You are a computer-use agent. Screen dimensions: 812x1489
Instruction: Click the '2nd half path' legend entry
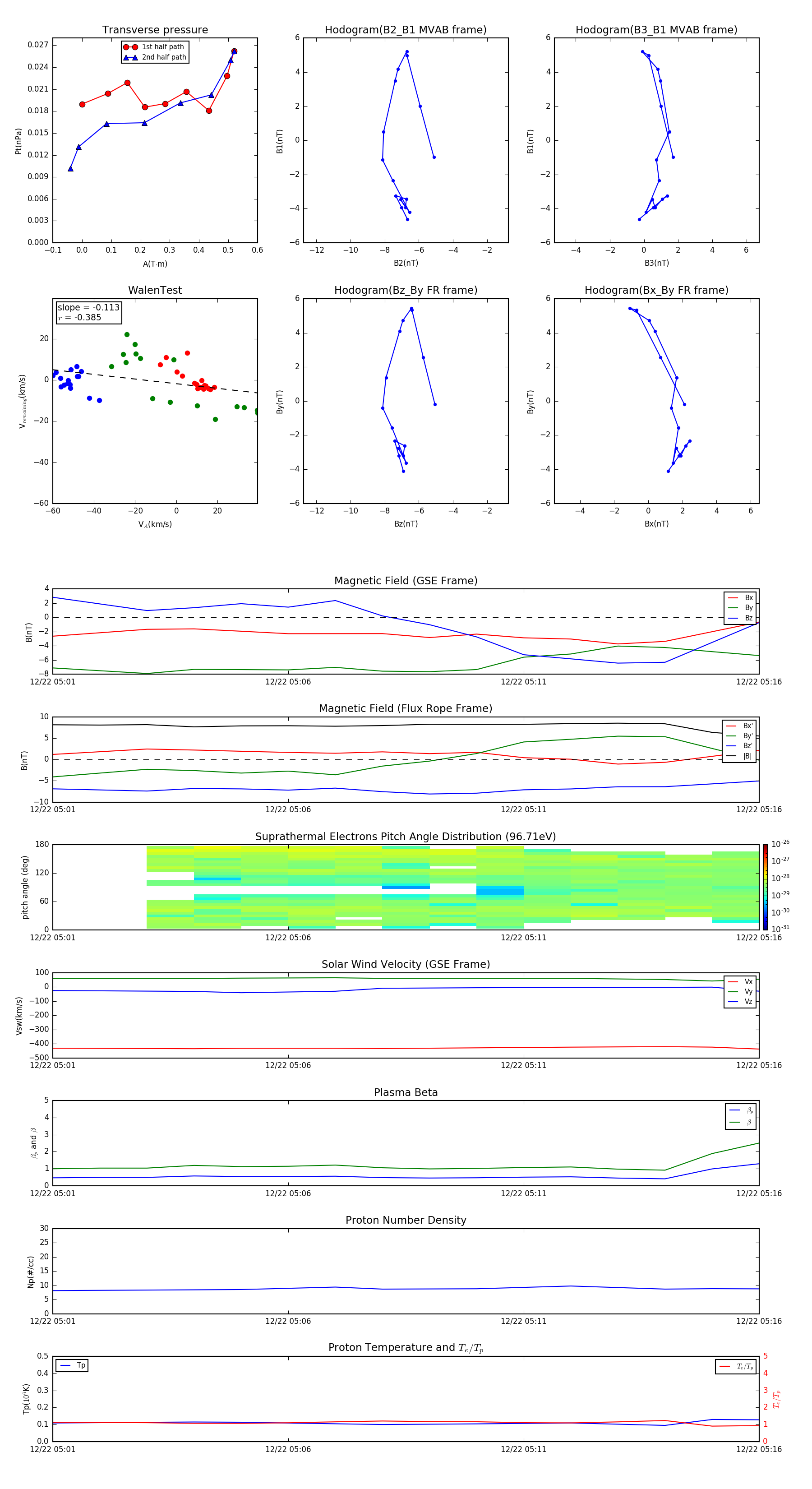155,57
